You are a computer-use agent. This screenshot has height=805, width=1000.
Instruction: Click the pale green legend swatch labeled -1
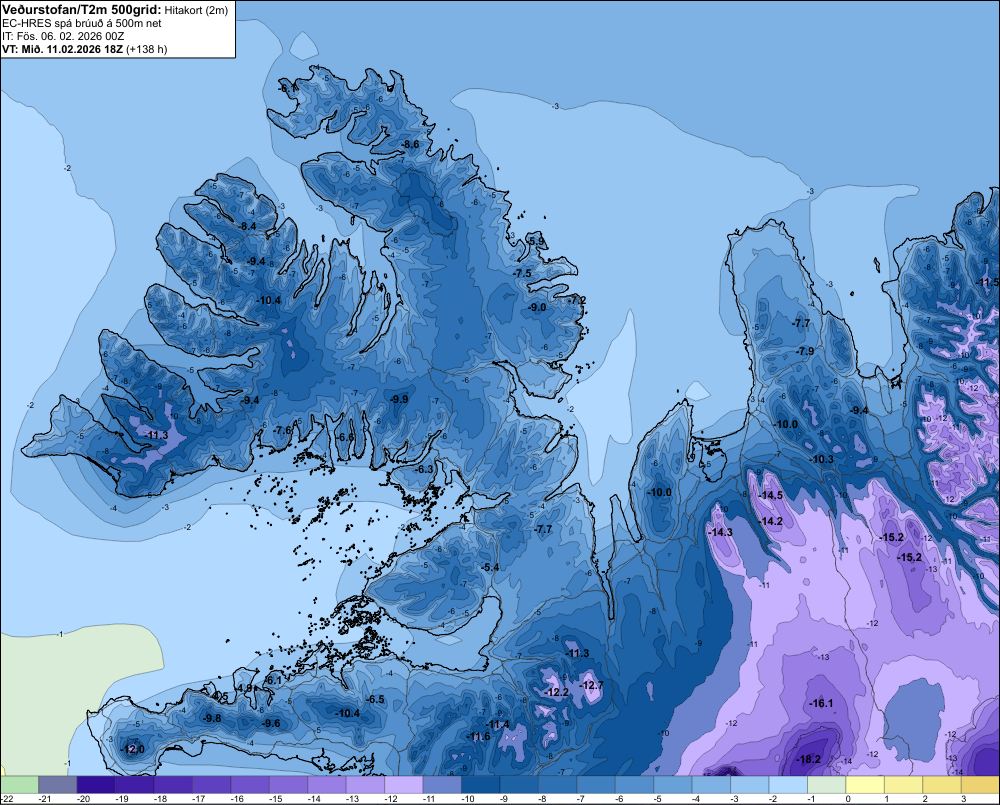pos(827,785)
